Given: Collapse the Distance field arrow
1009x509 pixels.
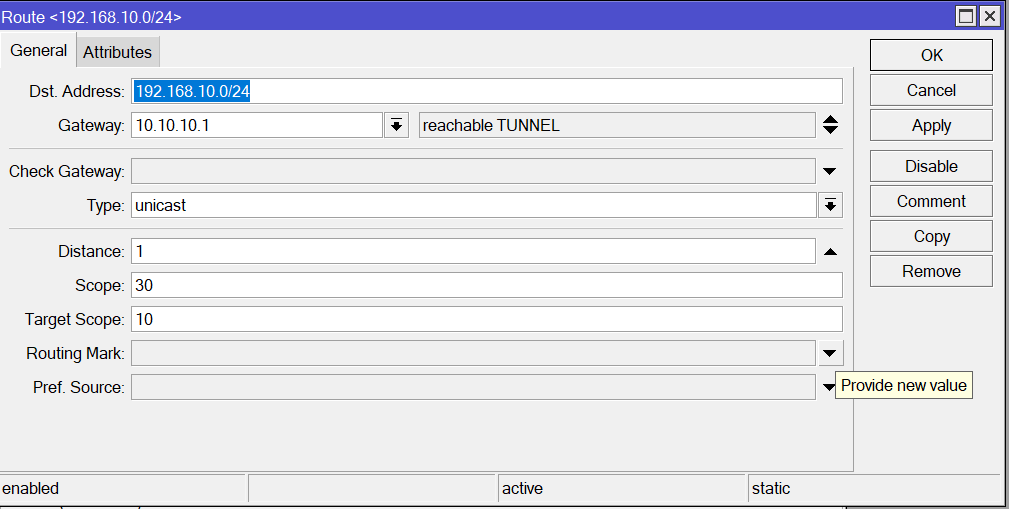Looking at the screenshot, I should tap(830, 252).
